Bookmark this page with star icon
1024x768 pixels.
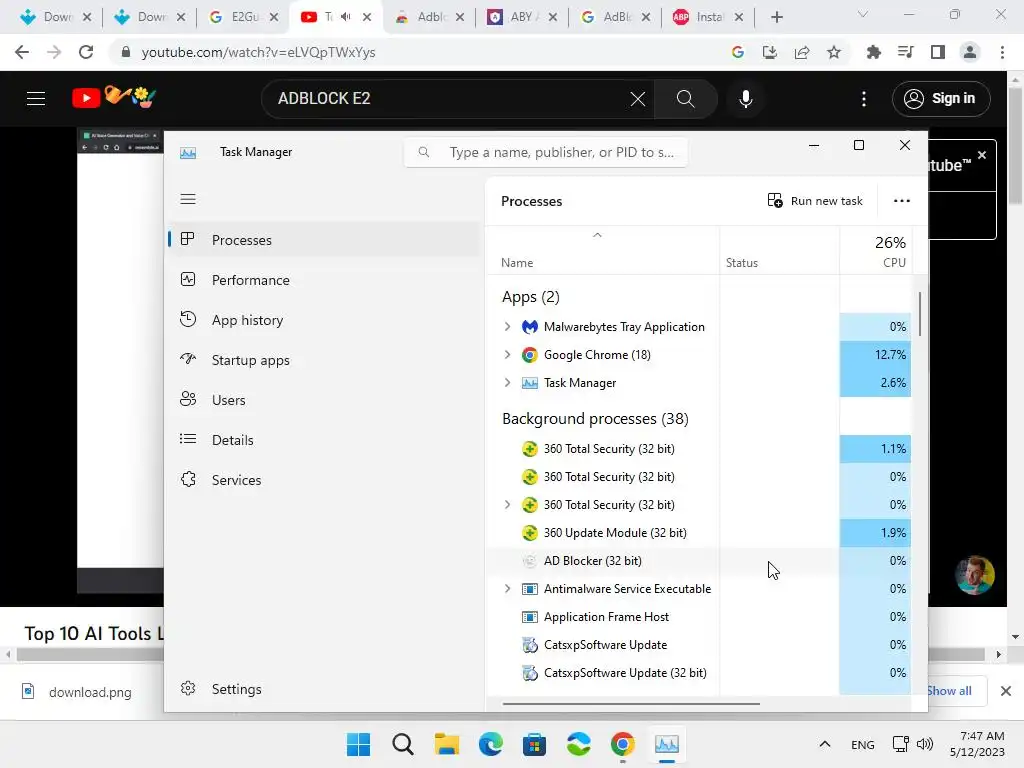tap(833, 52)
